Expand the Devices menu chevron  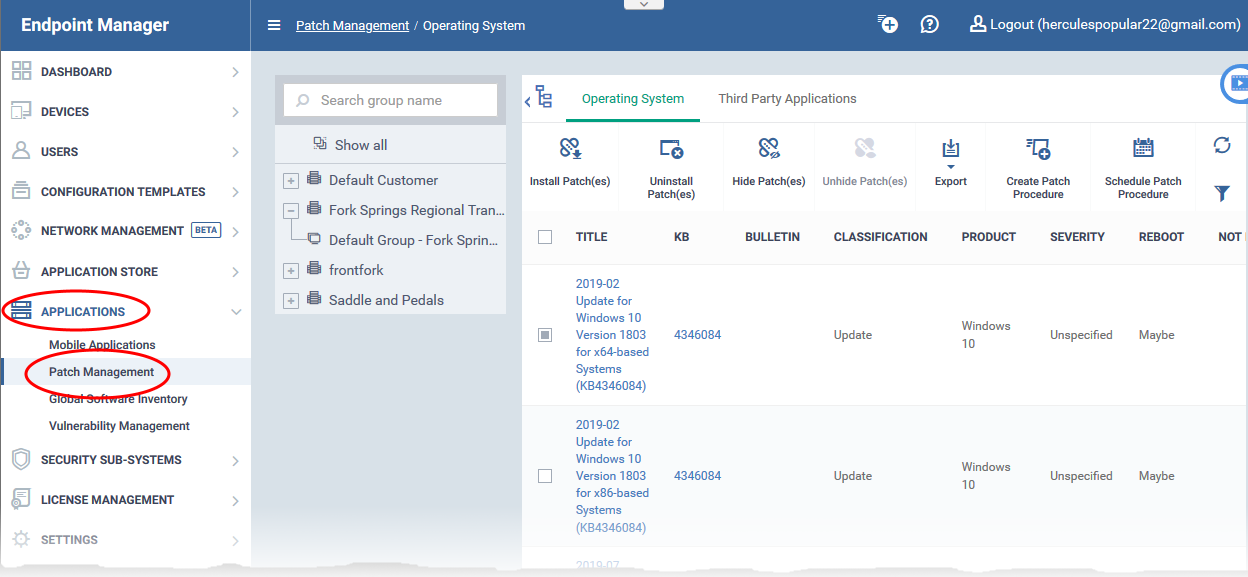click(235, 112)
